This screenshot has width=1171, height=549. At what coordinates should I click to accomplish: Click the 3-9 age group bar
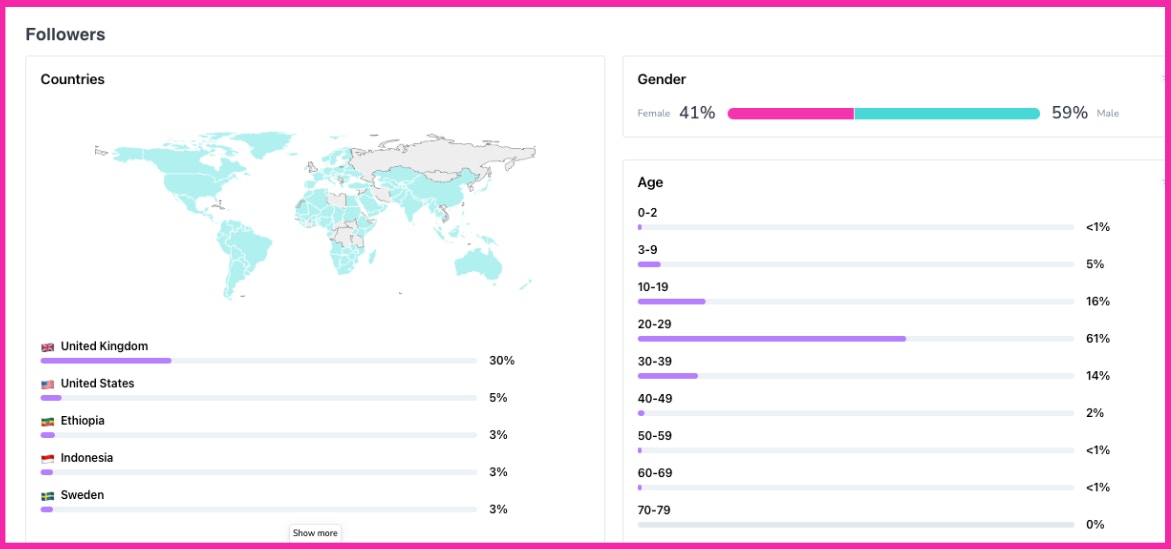[649, 264]
